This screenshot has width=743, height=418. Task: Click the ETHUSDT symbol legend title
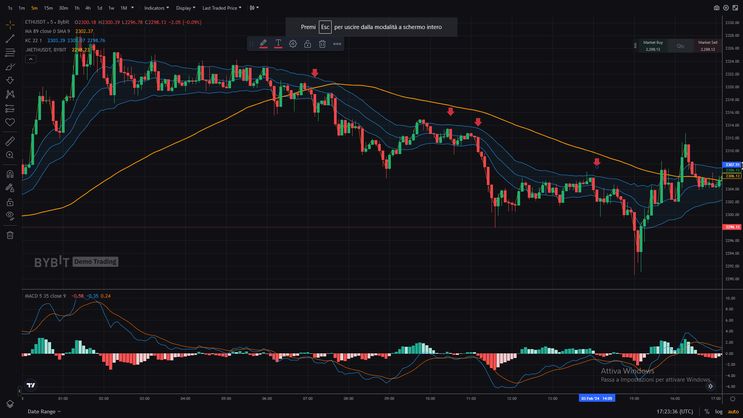pyautogui.click(x=47, y=22)
